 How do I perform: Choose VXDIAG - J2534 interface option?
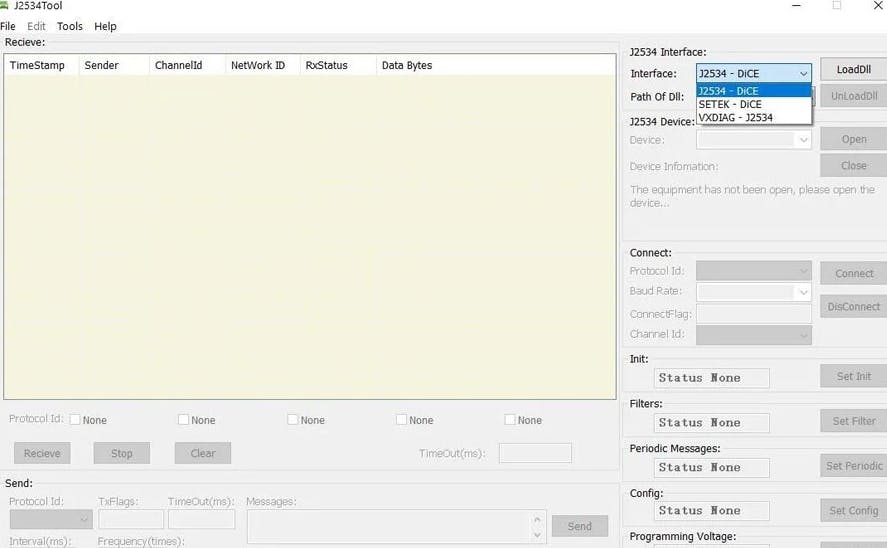735,117
